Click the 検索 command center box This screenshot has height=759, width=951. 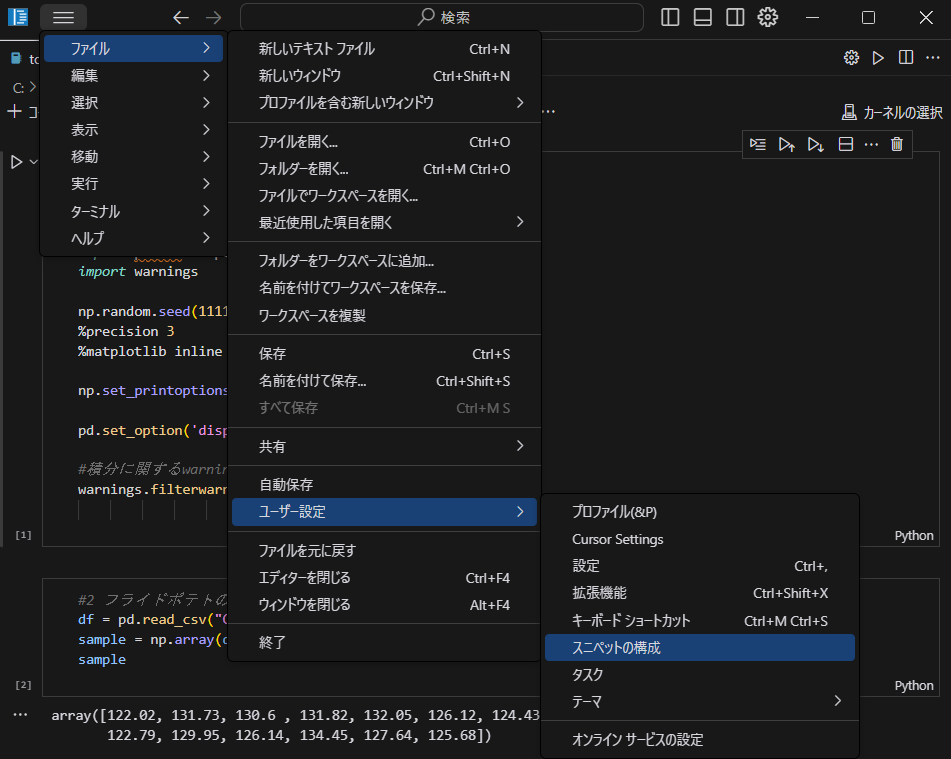pyautogui.click(x=442, y=17)
